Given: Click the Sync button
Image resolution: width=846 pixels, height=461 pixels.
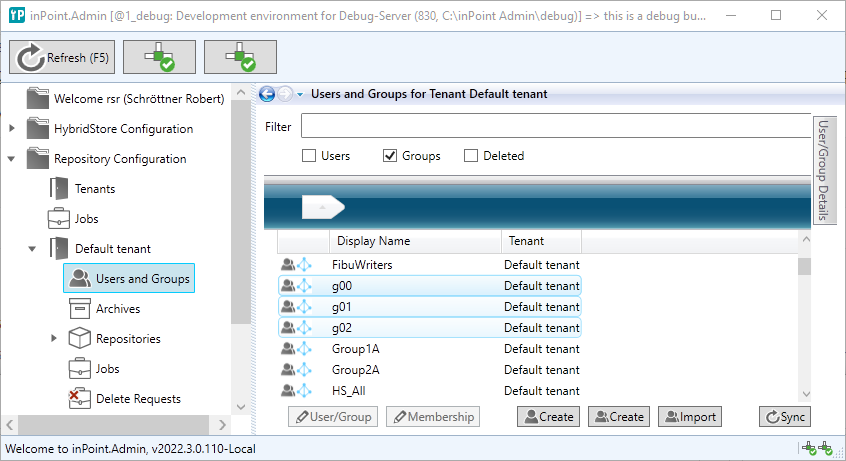Looking at the screenshot, I should pos(784,417).
